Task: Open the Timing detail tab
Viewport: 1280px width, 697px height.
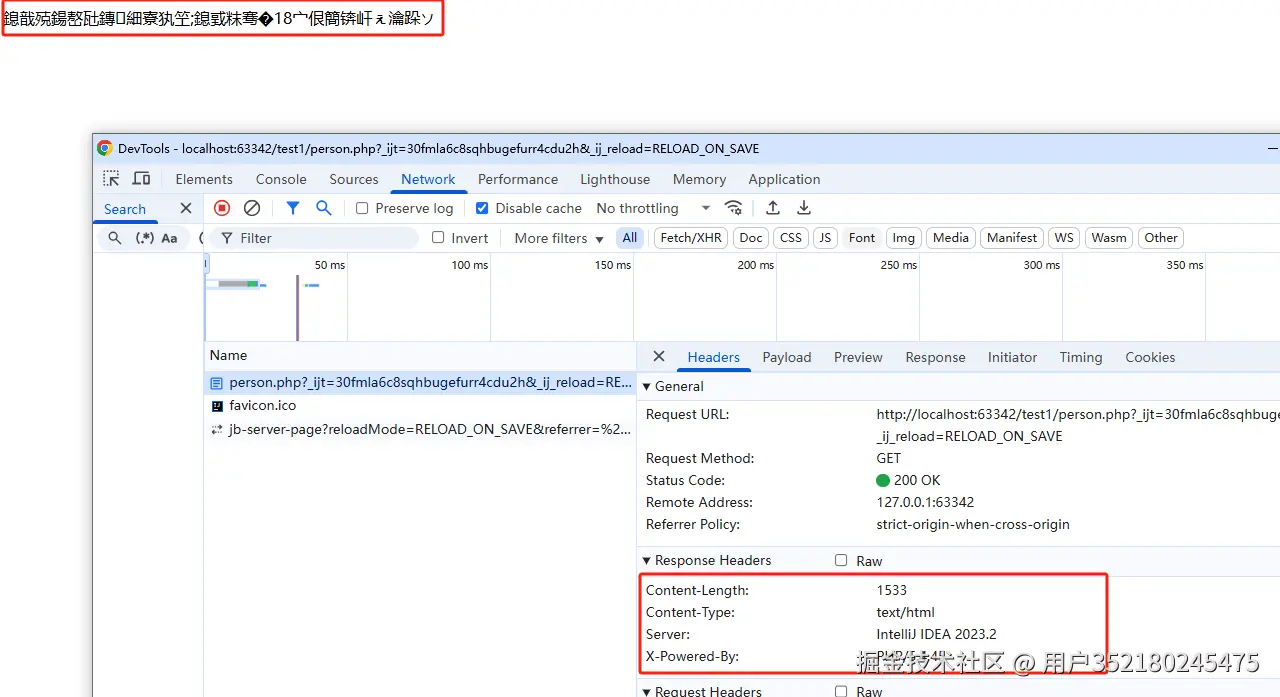Action: (x=1081, y=357)
